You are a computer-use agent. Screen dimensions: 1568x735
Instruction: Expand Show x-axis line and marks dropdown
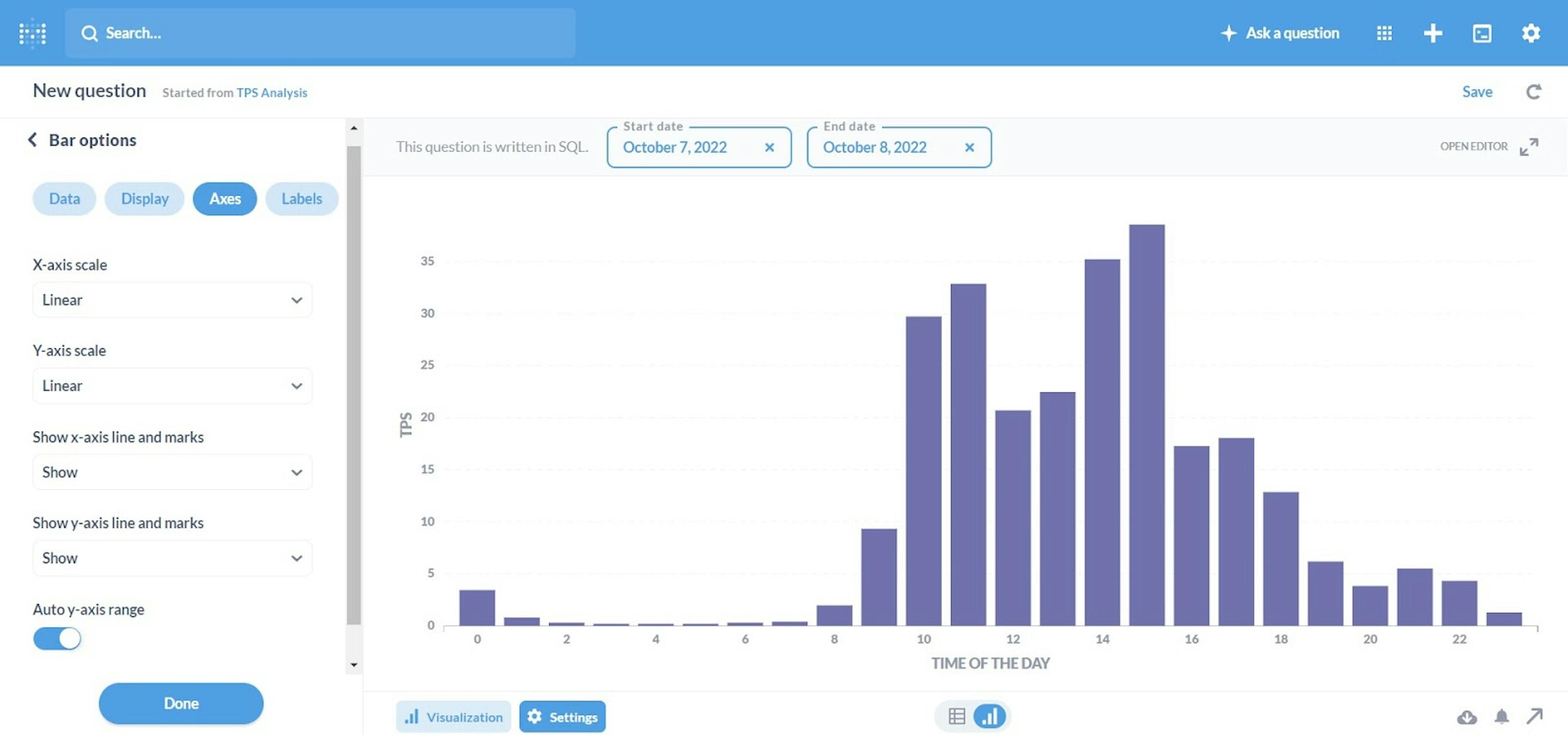(172, 472)
